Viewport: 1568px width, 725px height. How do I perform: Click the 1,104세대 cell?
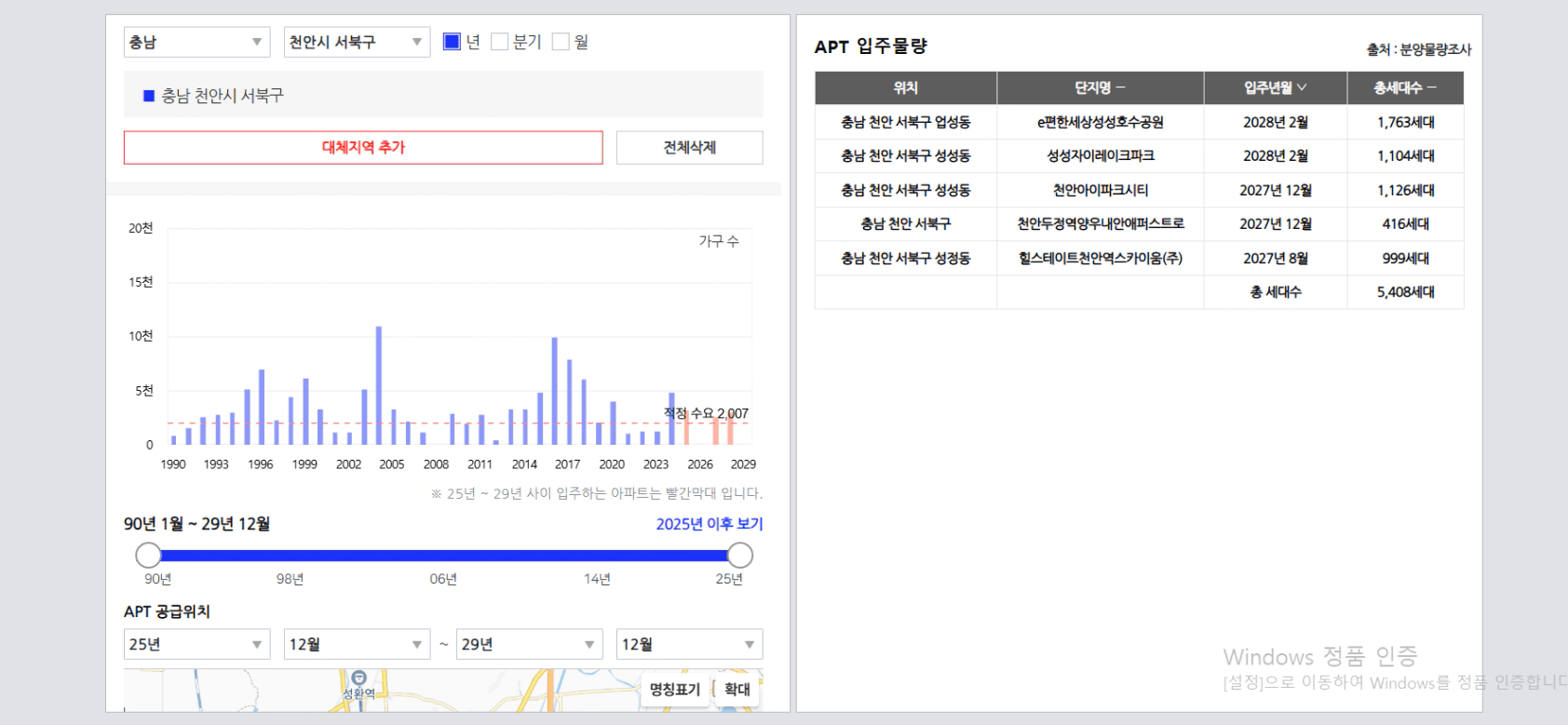[1405, 155]
